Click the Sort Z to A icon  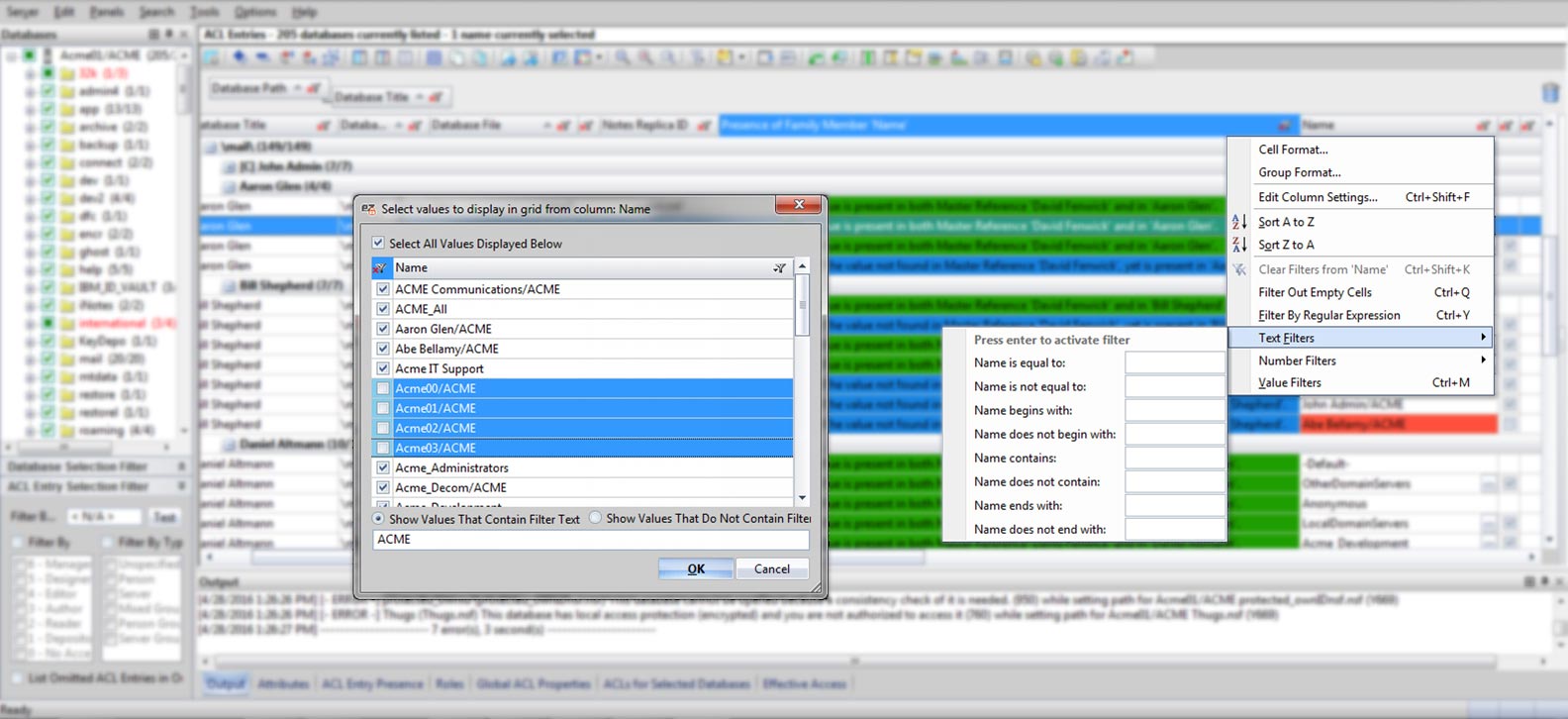click(1239, 245)
